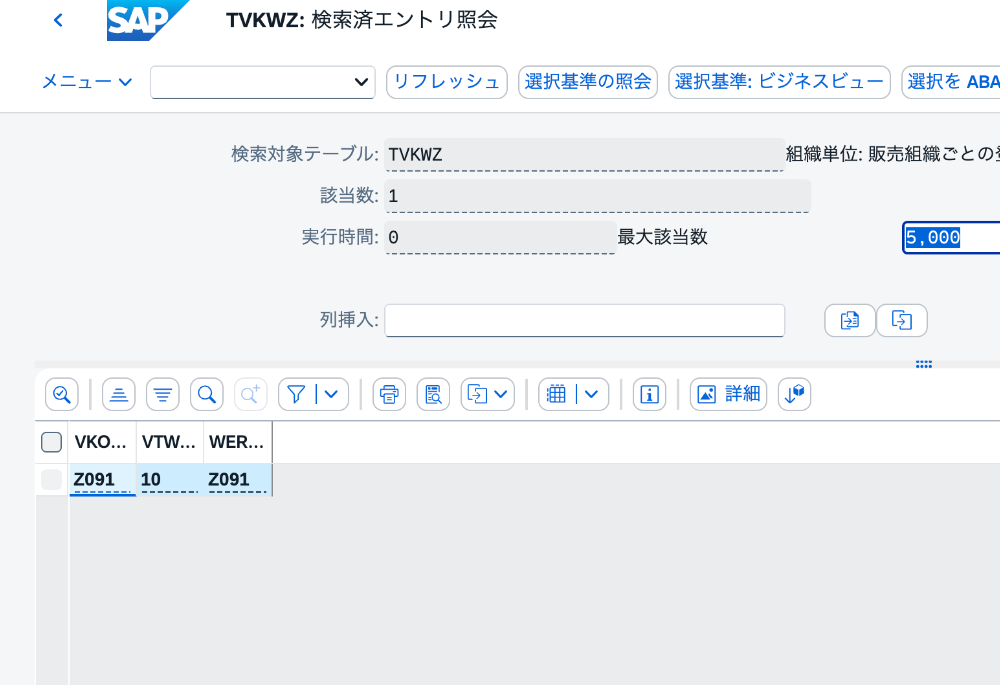
Task: Click the sort with cube icon
Action: coord(795,394)
